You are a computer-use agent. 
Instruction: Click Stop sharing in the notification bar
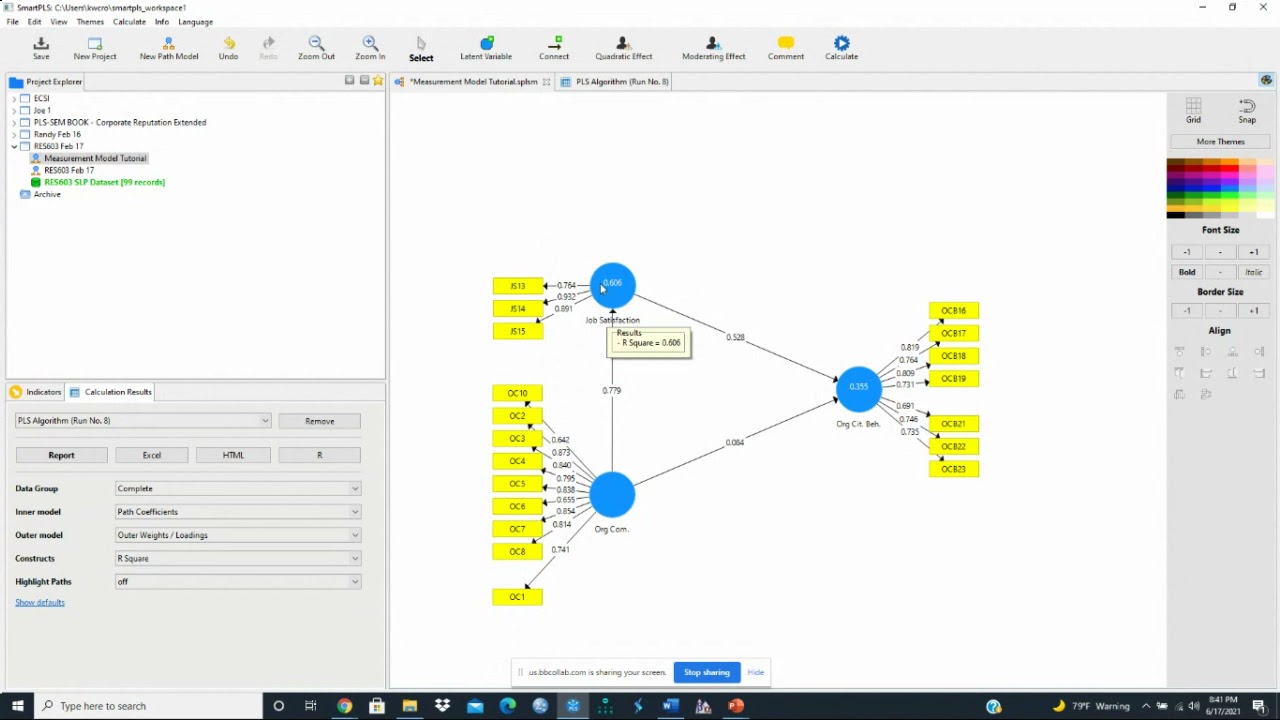click(x=707, y=672)
